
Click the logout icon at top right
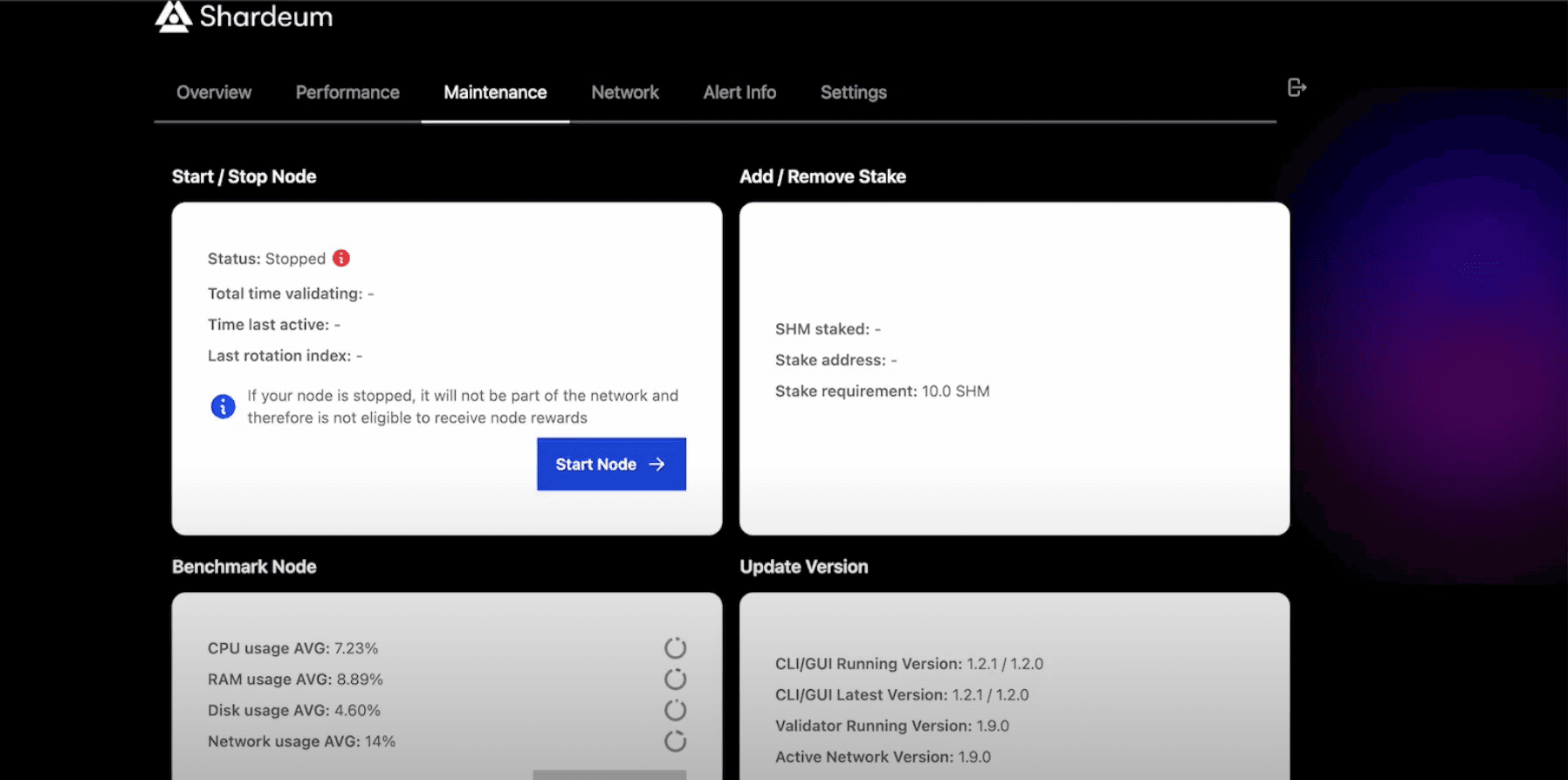point(1296,87)
